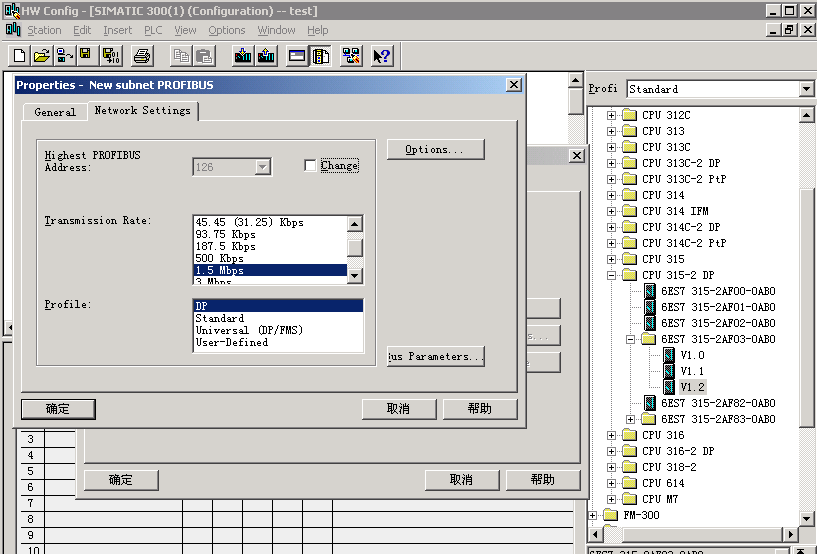This screenshot has width=817, height=554.
Task: Click the Transmission Rate list scroll-down arrow
Action: click(x=355, y=274)
